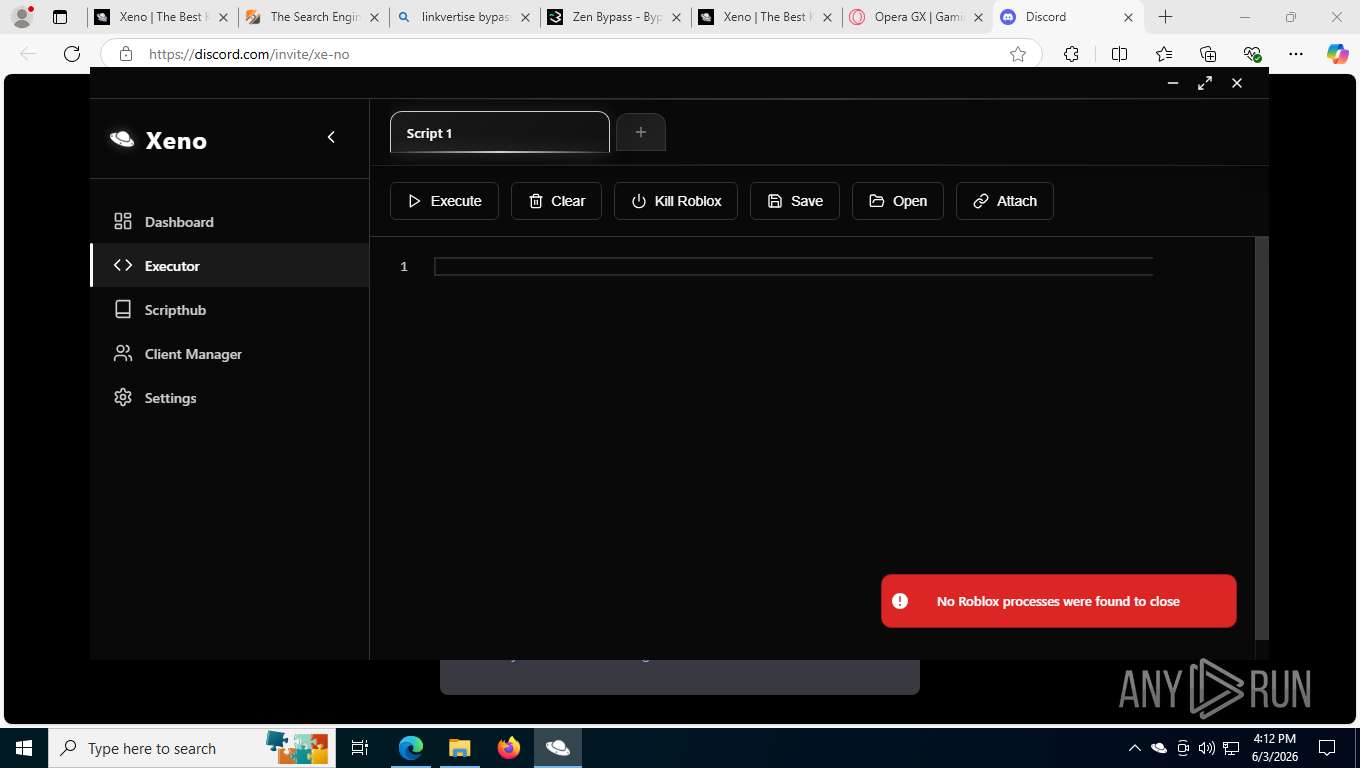This screenshot has height=768, width=1360.
Task: Minimize the Xeno window
Action: 1173,83
